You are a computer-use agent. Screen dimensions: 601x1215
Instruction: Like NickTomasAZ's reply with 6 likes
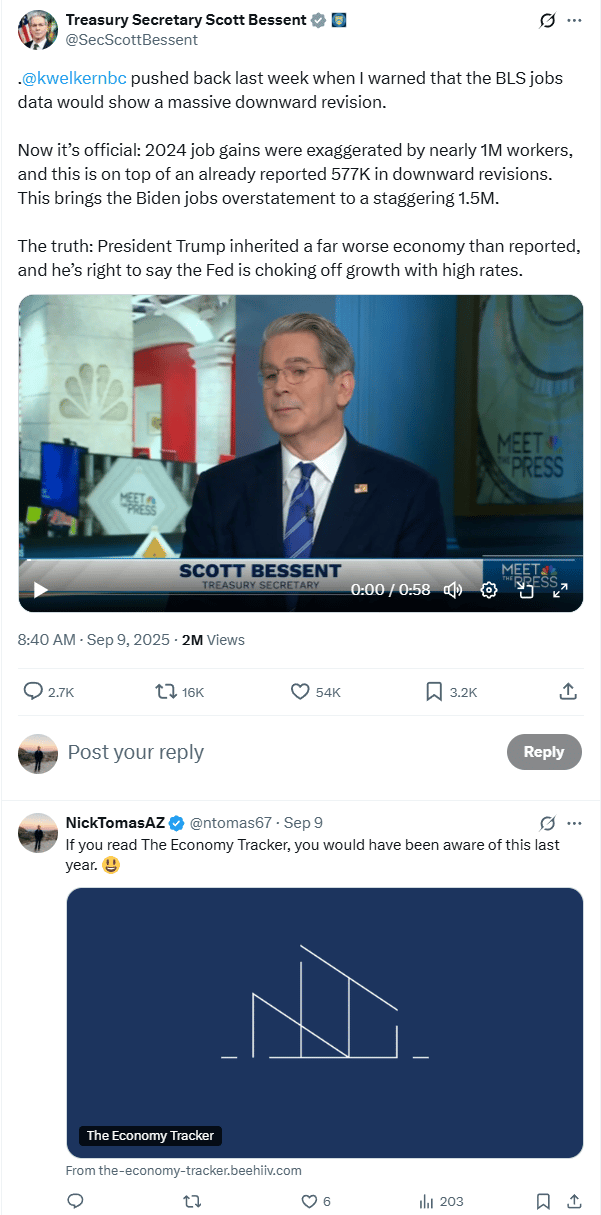315,1201
